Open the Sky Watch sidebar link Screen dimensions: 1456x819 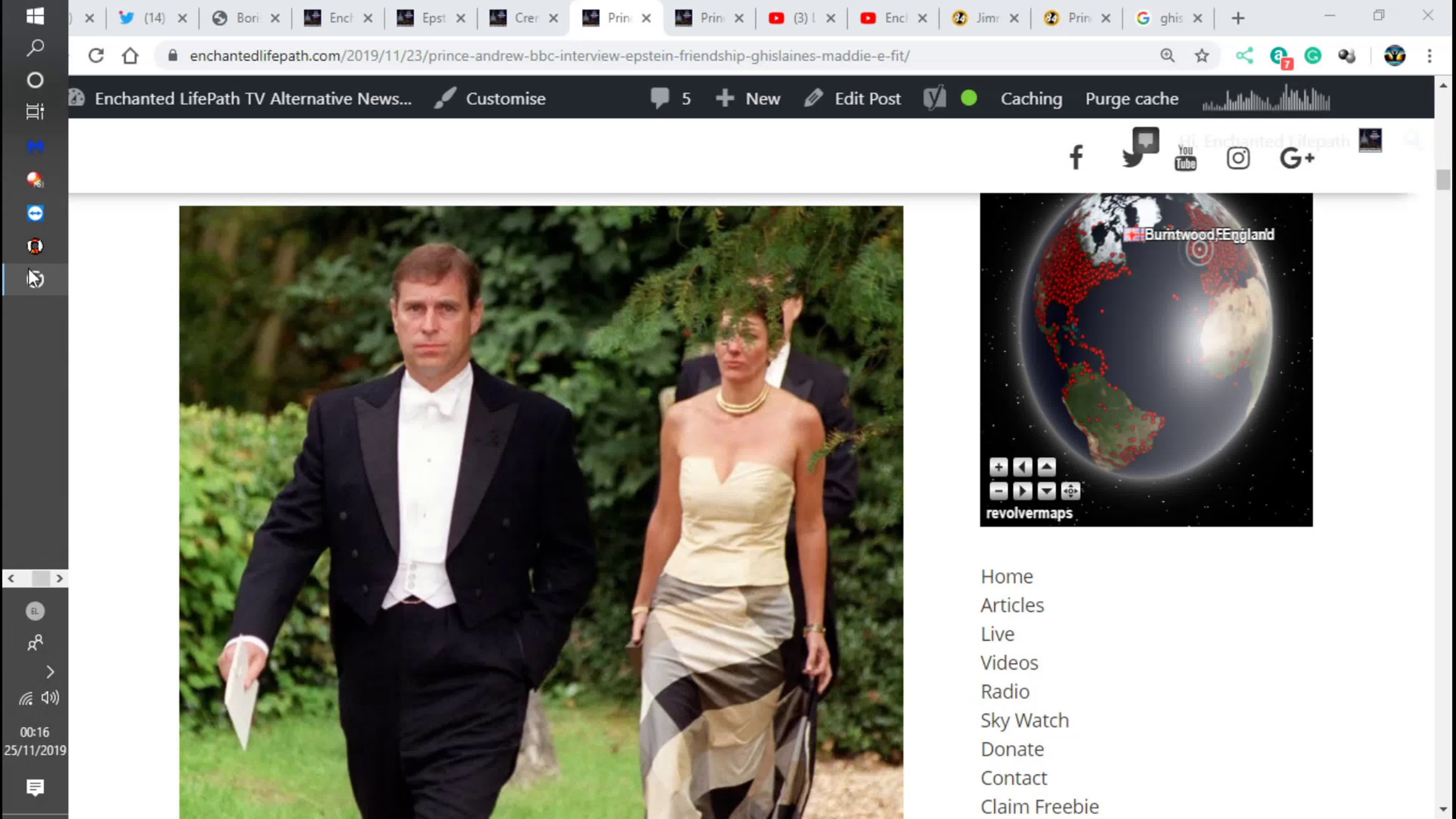(1025, 720)
